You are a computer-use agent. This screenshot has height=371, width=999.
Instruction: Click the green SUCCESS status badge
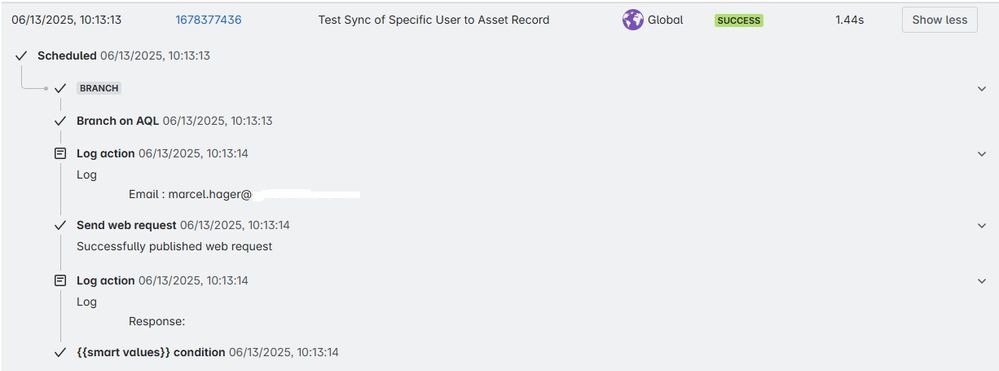[738, 20]
